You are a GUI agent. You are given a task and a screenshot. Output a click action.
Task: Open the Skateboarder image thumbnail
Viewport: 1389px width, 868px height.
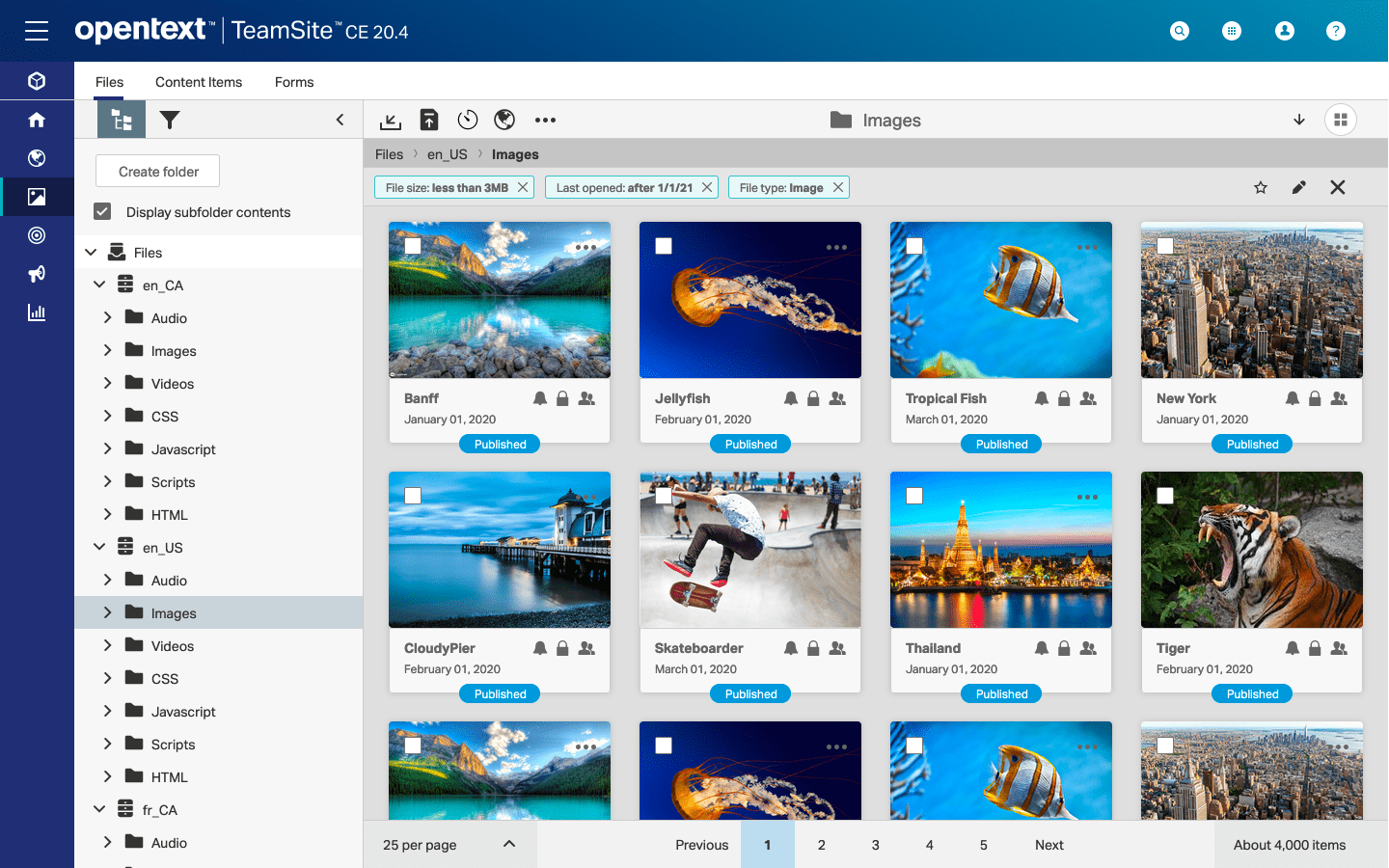tap(750, 550)
